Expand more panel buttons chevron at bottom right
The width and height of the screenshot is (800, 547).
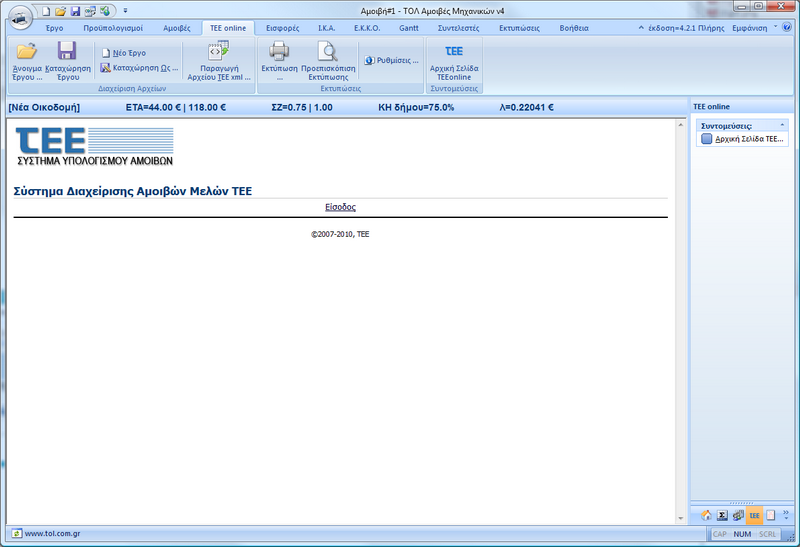786,515
